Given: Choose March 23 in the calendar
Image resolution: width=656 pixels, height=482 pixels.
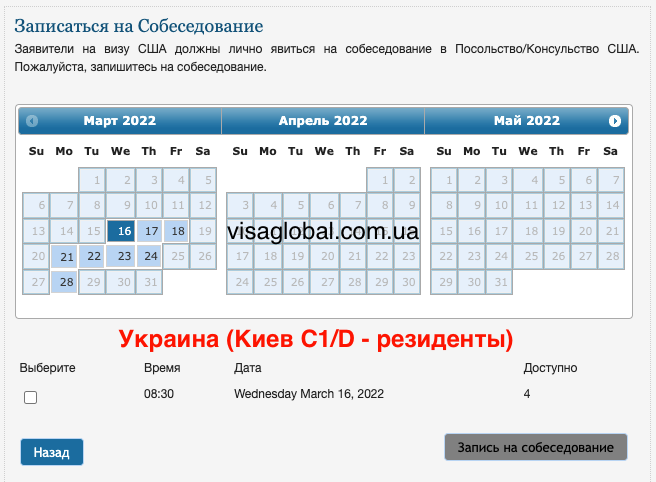Looking at the screenshot, I should click(120, 256).
